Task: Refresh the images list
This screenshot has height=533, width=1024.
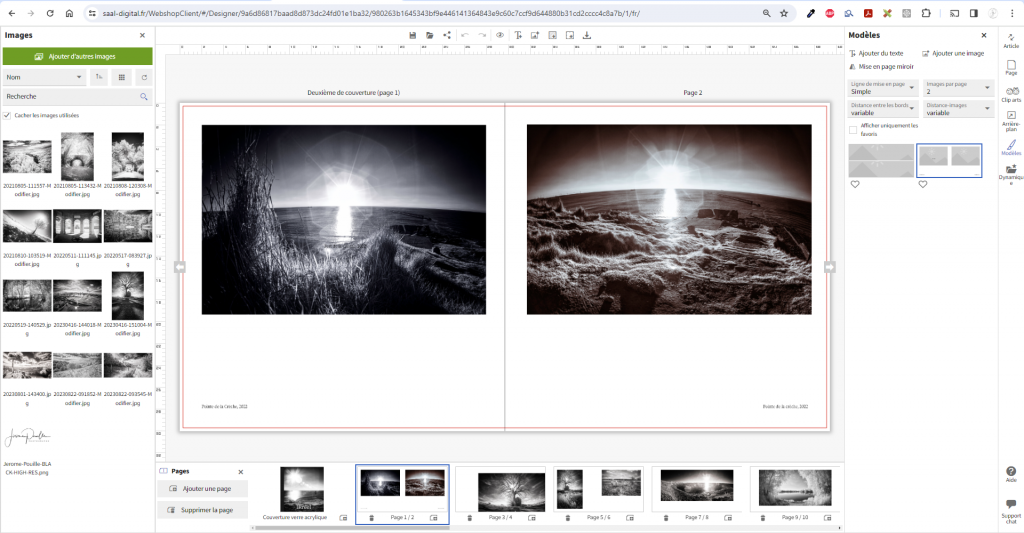Action: coord(144,77)
